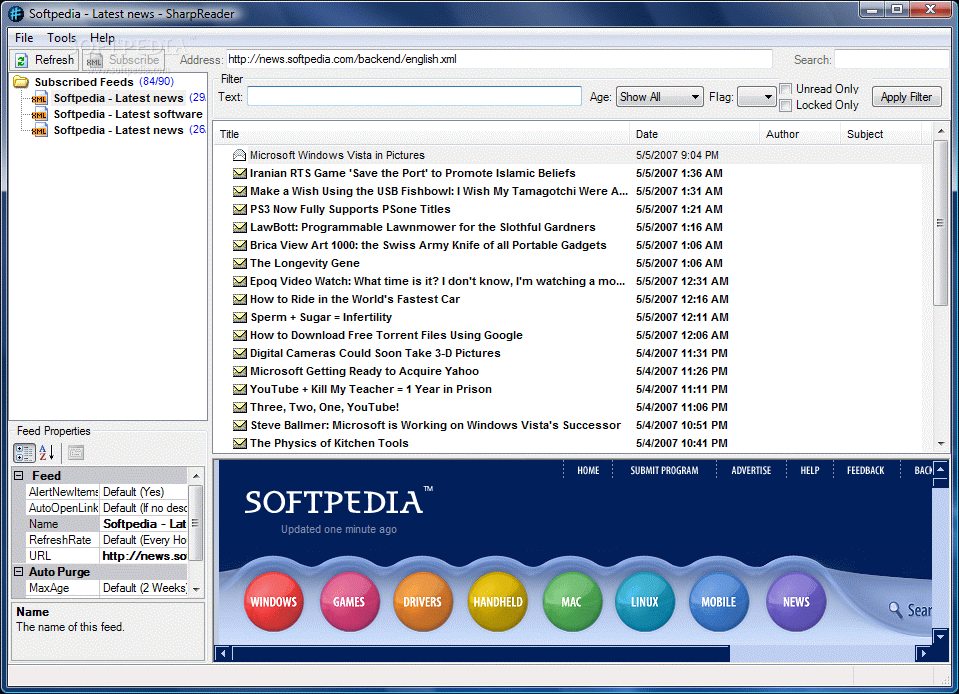The height and width of the screenshot is (694, 959).
Task: Select the MaxAge property value
Action: tap(144, 588)
